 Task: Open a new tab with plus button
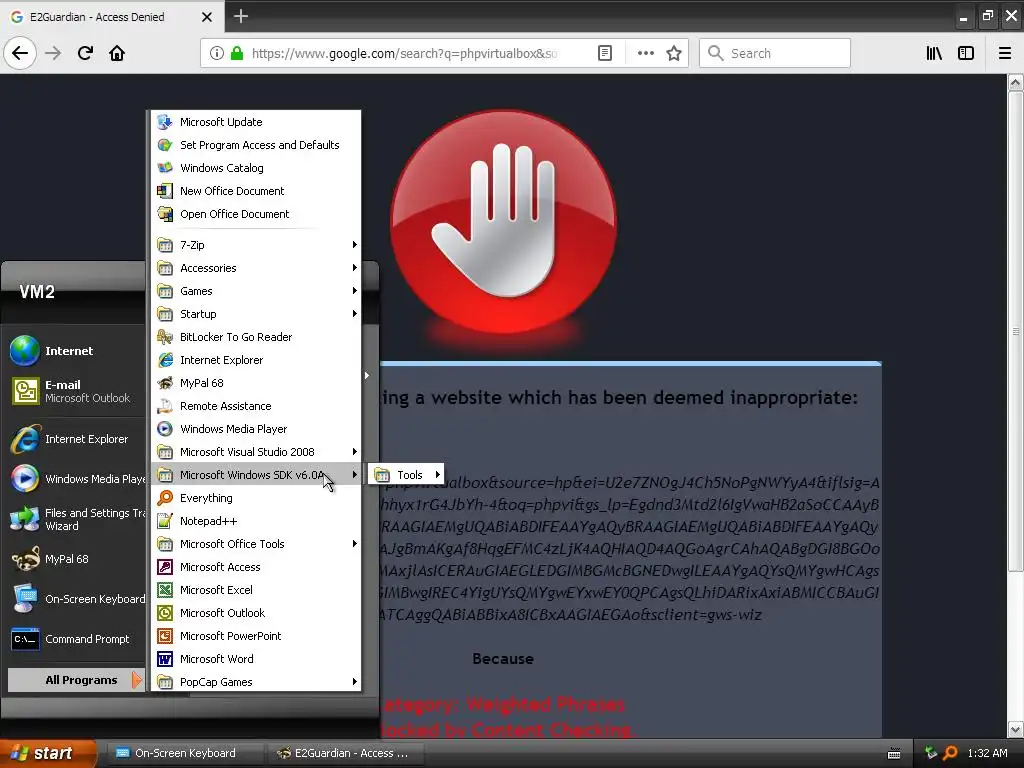pyautogui.click(x=240, y=16)
